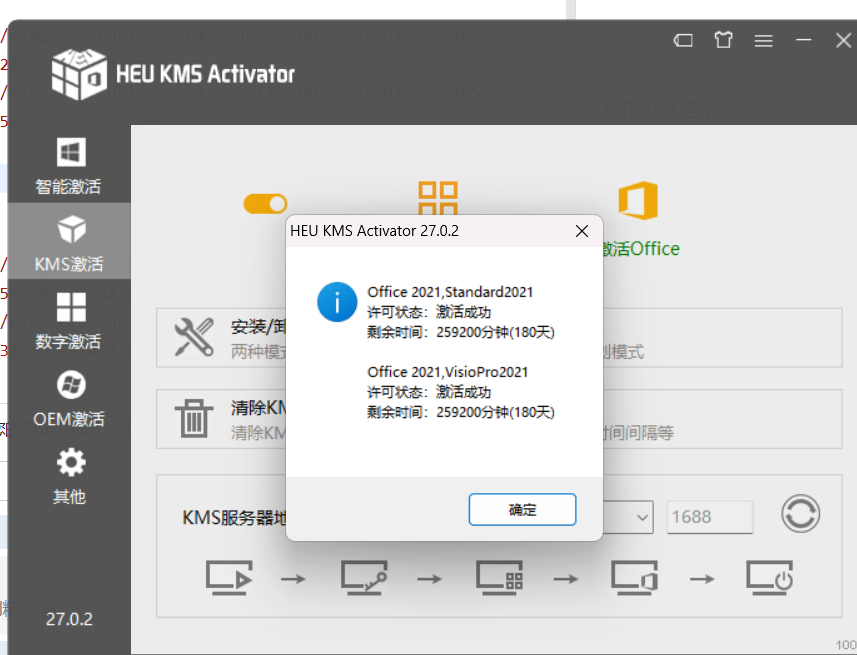Click the 确定 button in the dialog
This screenshot has width=857, height=655.
522,510
